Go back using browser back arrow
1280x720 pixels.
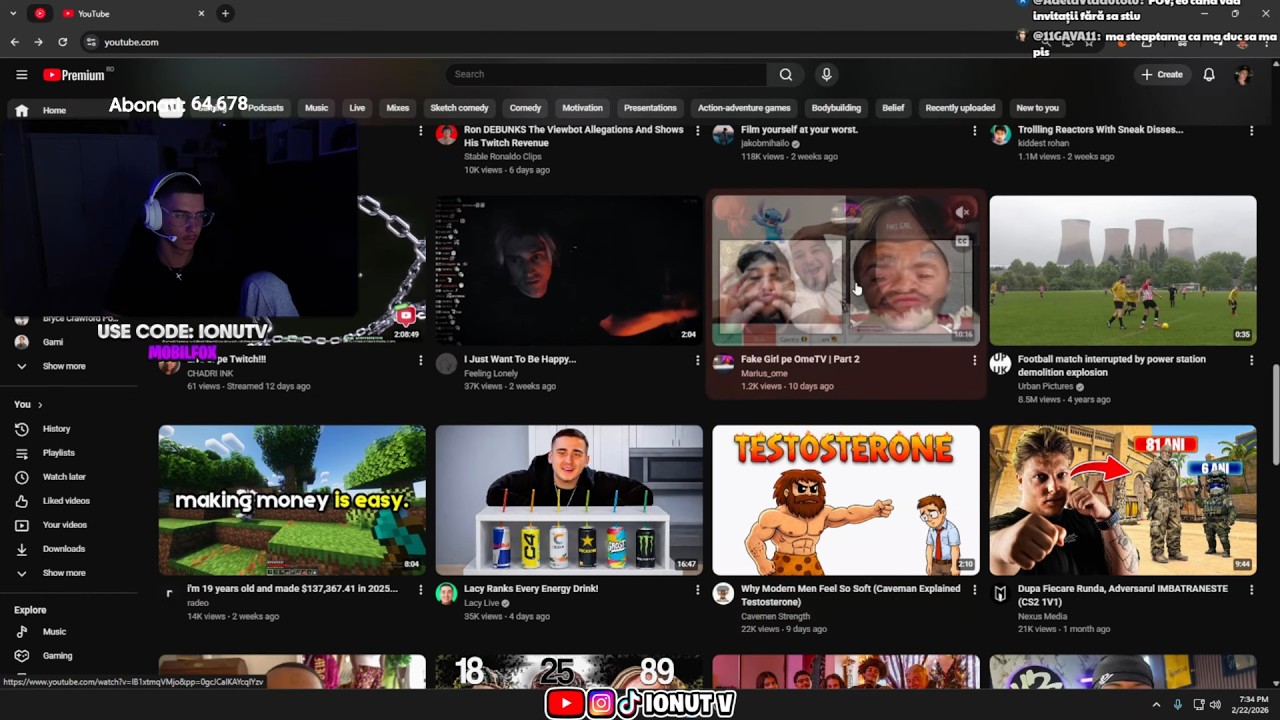(14, 42)
